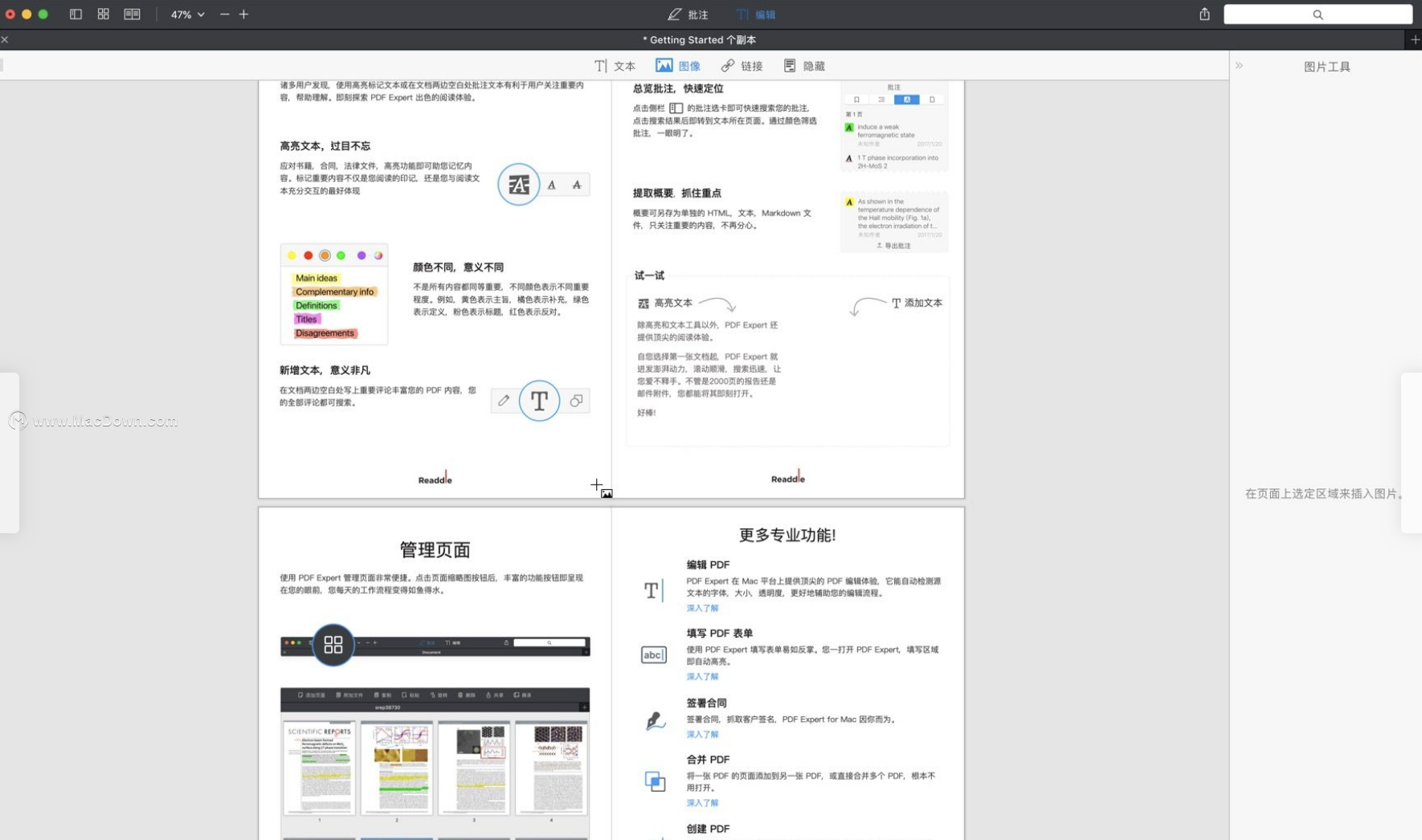Open 深入了解 under 编辑 PDF
The height and width of the screenshot is (840, 1422).
702,608
